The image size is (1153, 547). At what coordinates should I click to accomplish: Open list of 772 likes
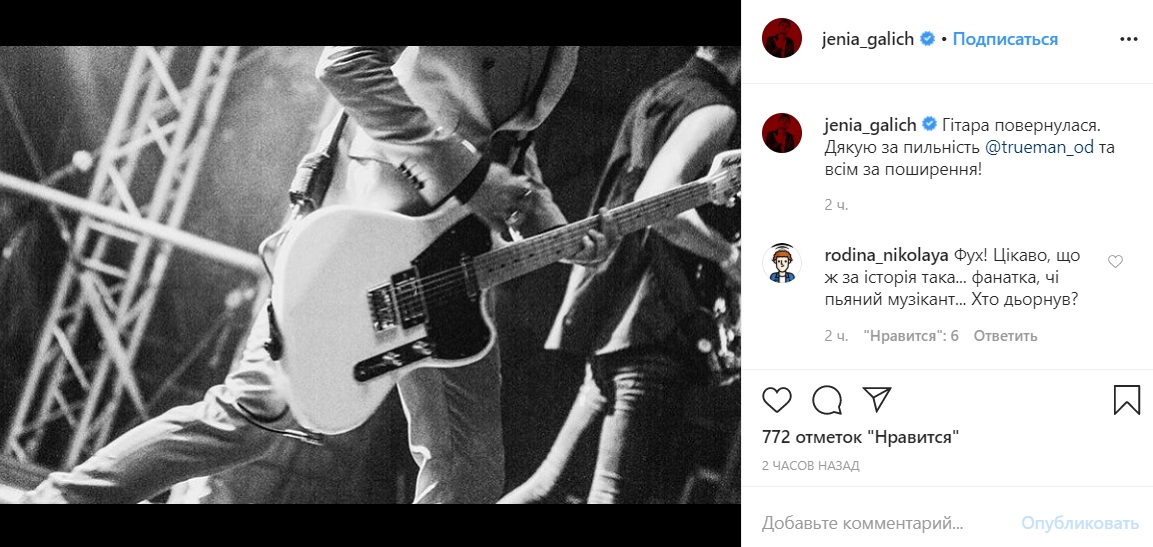861,437
